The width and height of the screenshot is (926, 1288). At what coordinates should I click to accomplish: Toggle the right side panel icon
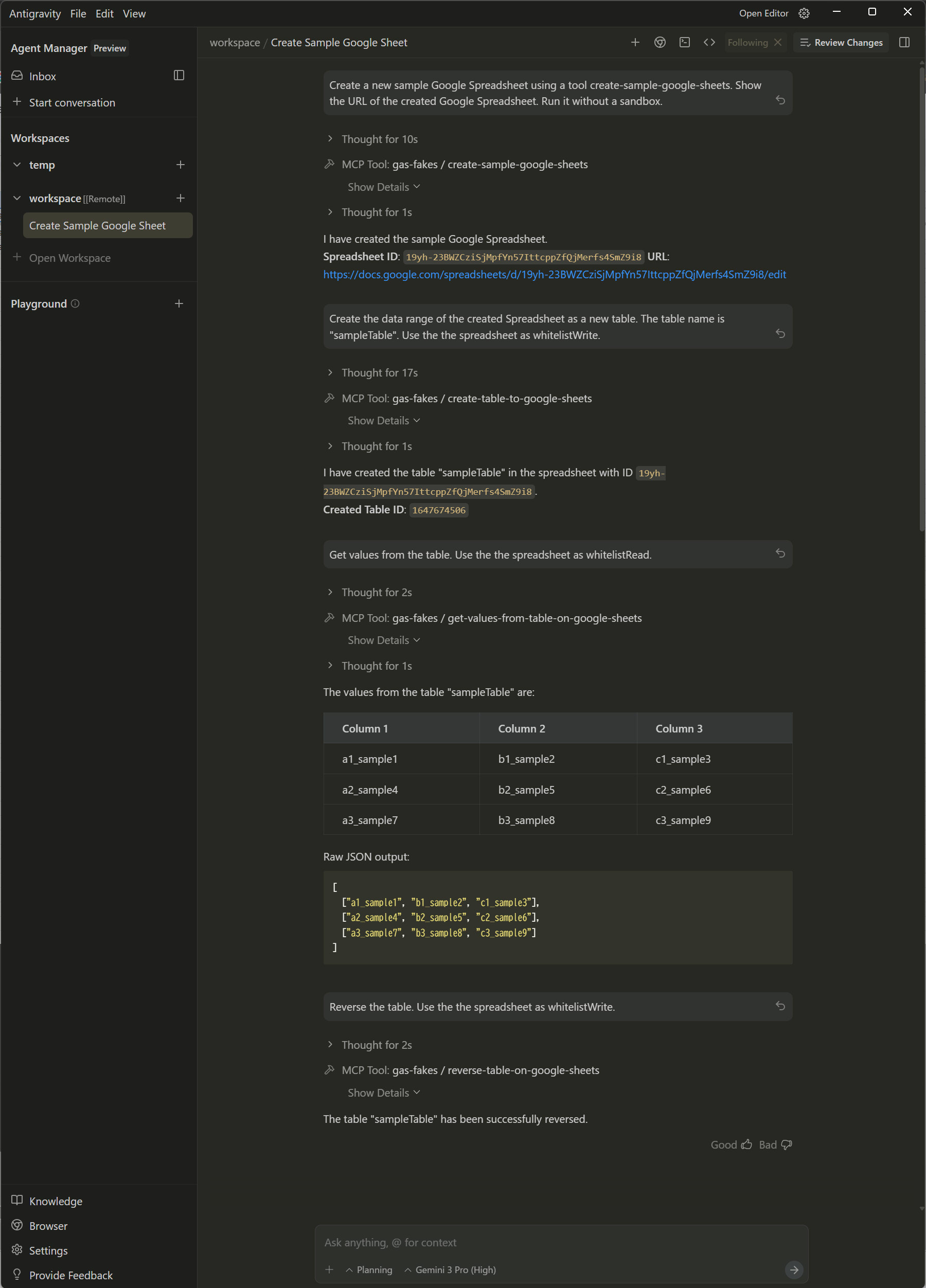[904, 43]
